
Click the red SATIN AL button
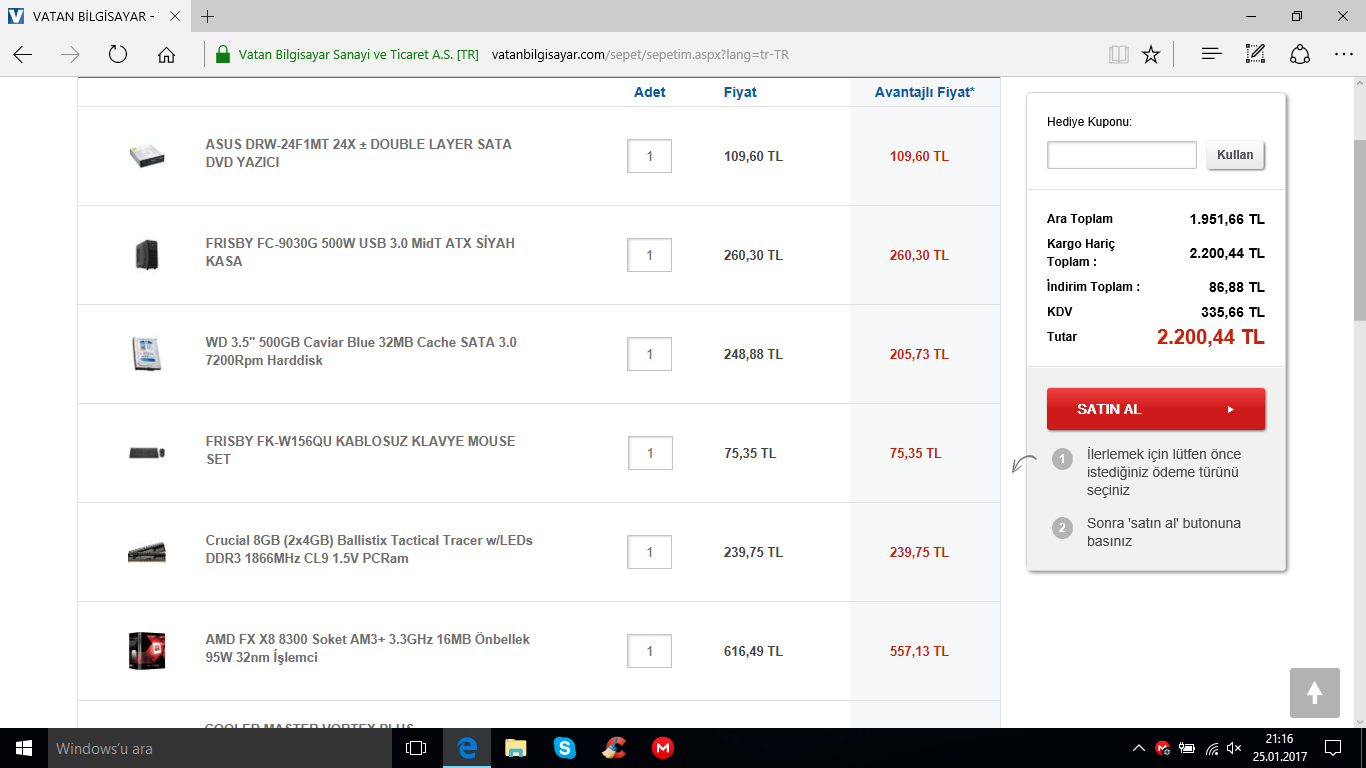click(1156, 409)
